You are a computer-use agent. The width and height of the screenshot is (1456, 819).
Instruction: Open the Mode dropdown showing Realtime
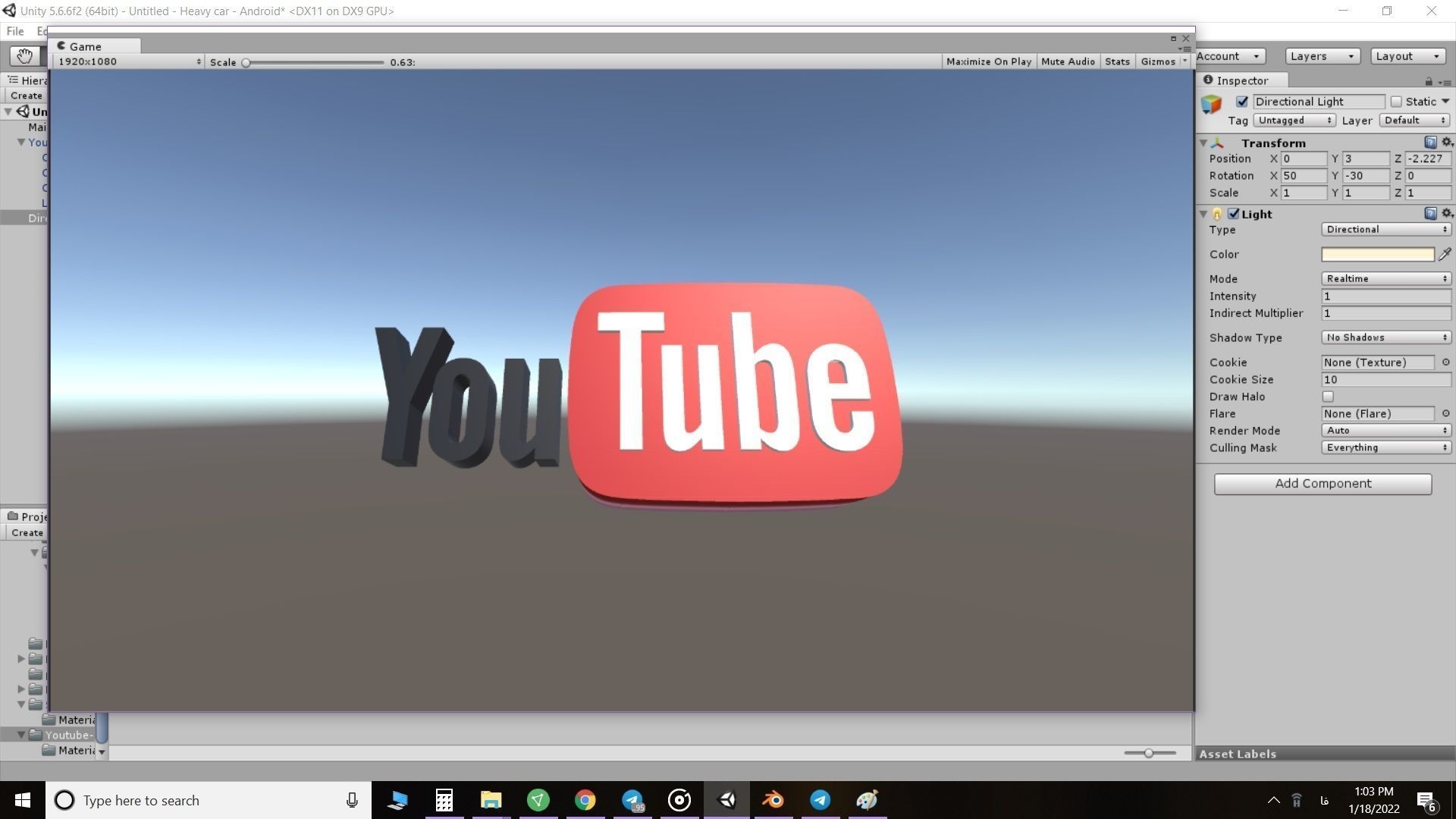click(1386, 279)
